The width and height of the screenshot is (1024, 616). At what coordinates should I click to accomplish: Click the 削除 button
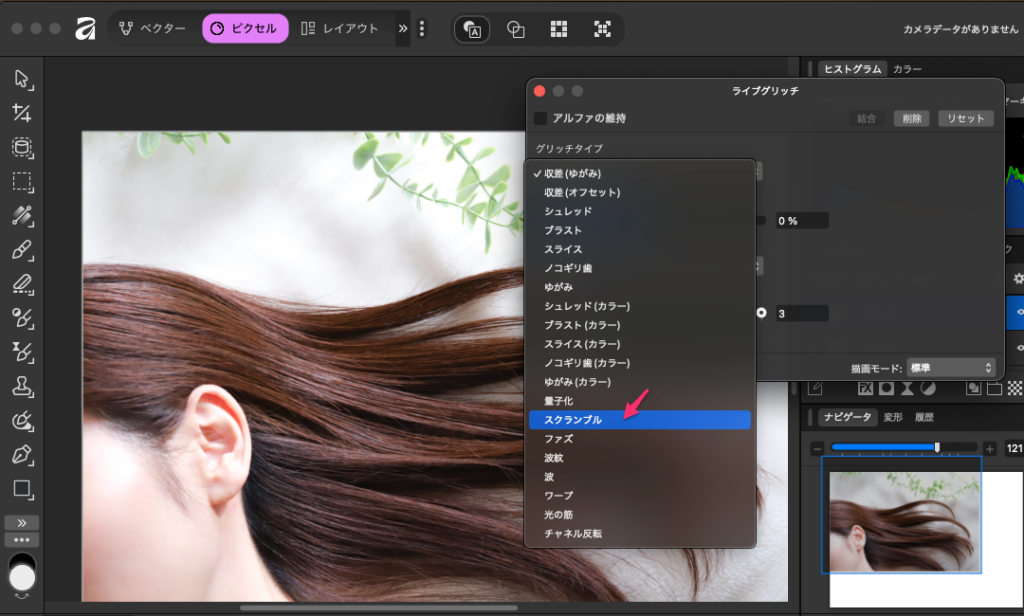(x=911, y=118)
